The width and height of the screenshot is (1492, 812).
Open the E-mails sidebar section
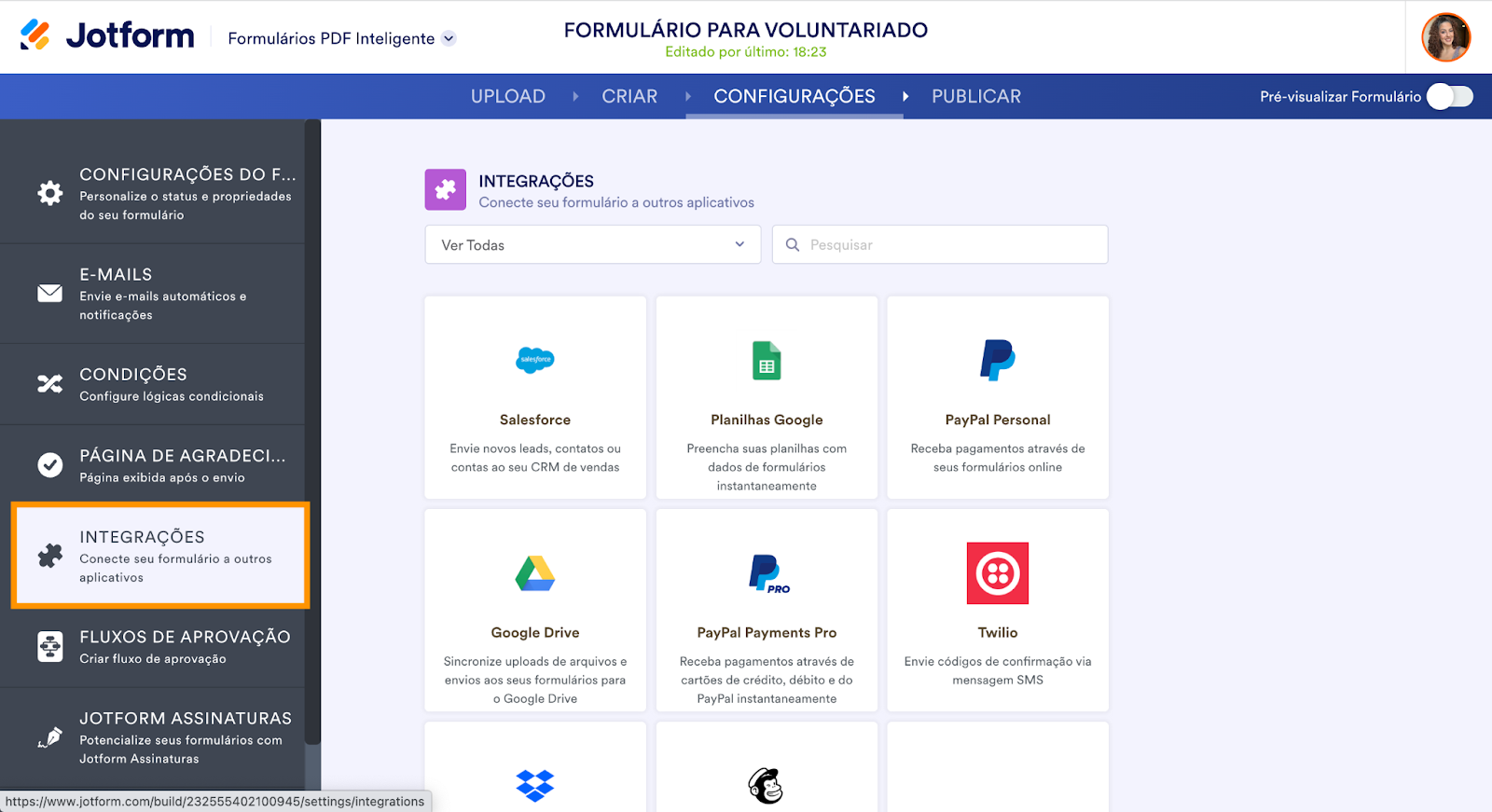tap(153, 294)
